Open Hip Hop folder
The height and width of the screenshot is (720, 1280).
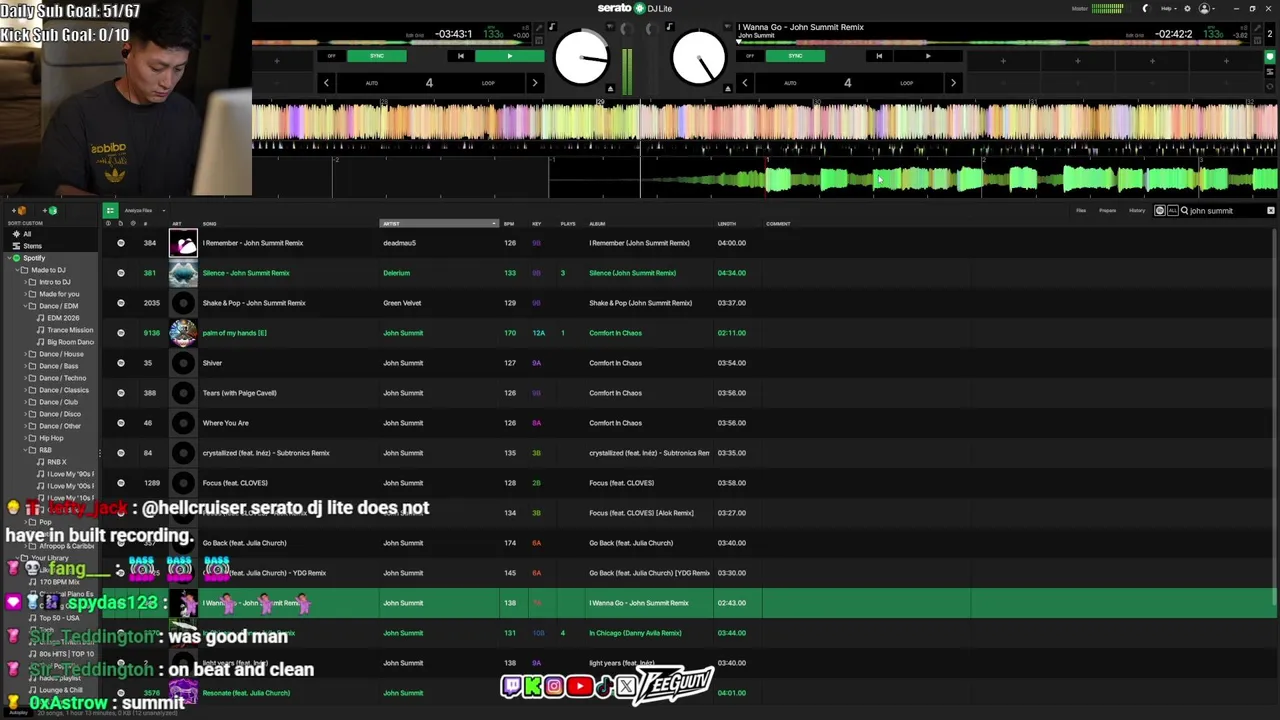tap(50, 438)
